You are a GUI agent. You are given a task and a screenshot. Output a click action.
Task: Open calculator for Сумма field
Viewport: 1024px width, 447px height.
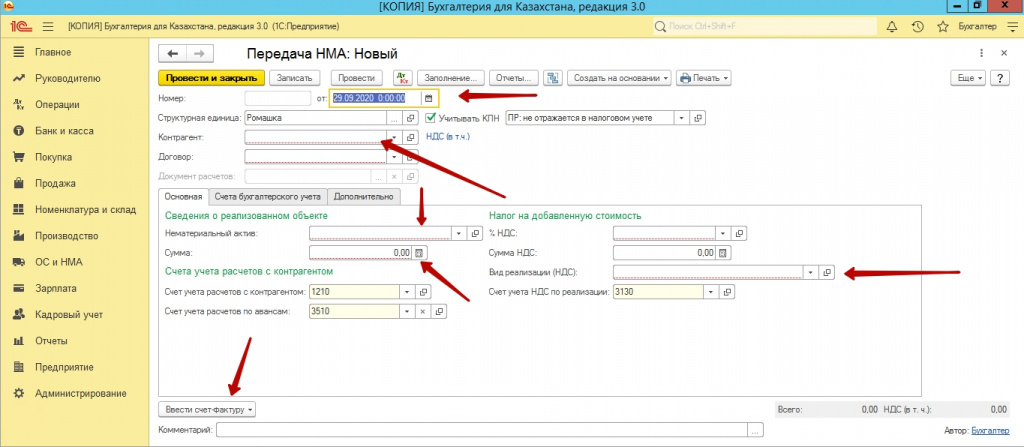tap(420, 252)
